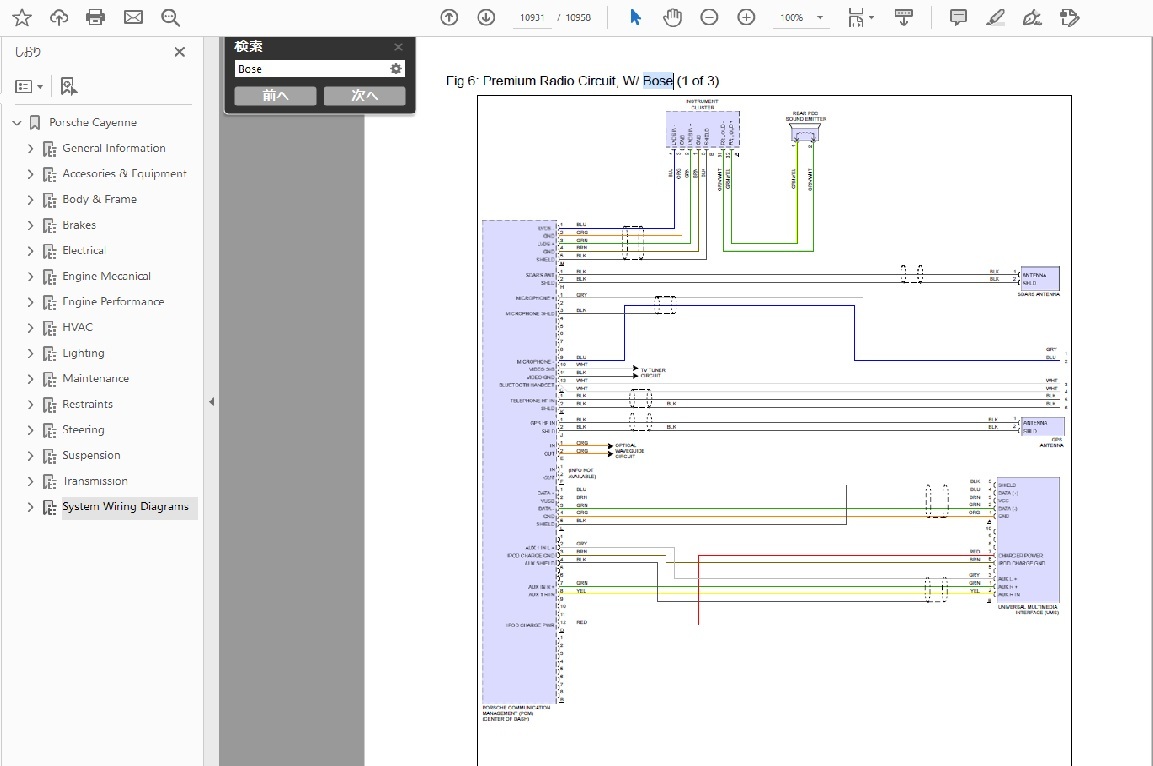Select the highlighter pen tool

[995, 17]
